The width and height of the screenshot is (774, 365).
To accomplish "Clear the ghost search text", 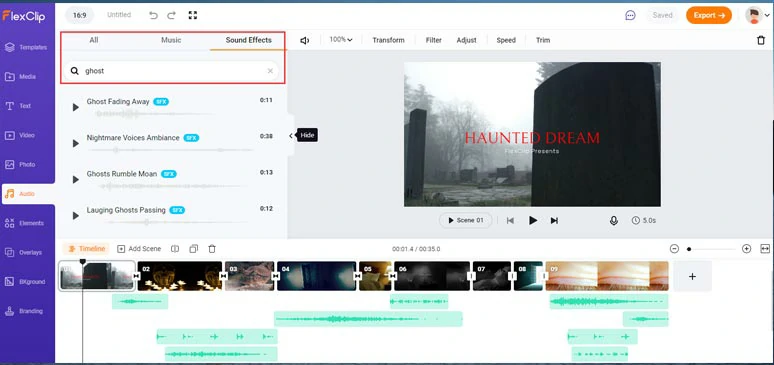I will tap(270, 71).
